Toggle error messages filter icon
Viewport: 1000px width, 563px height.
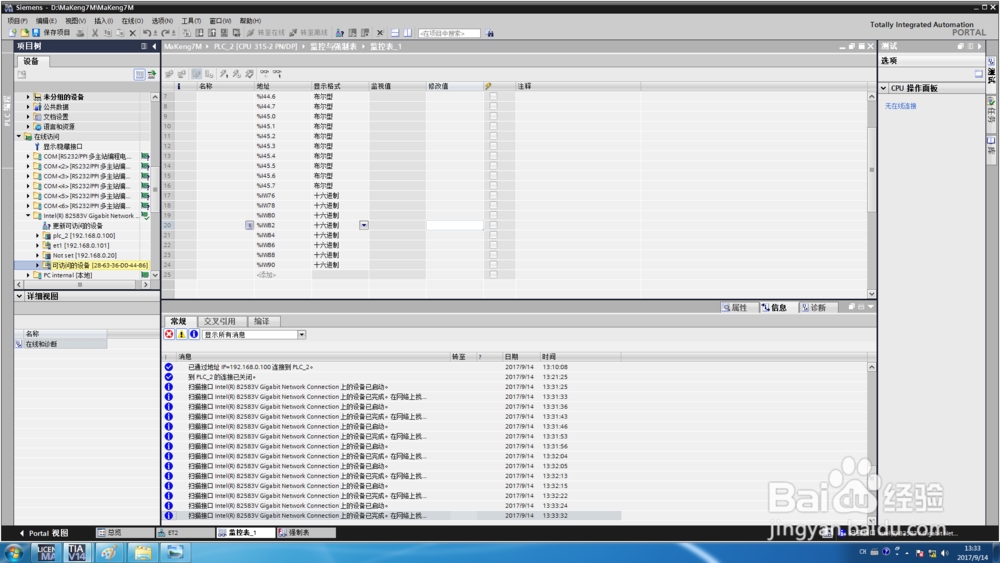tap(169, 334)
